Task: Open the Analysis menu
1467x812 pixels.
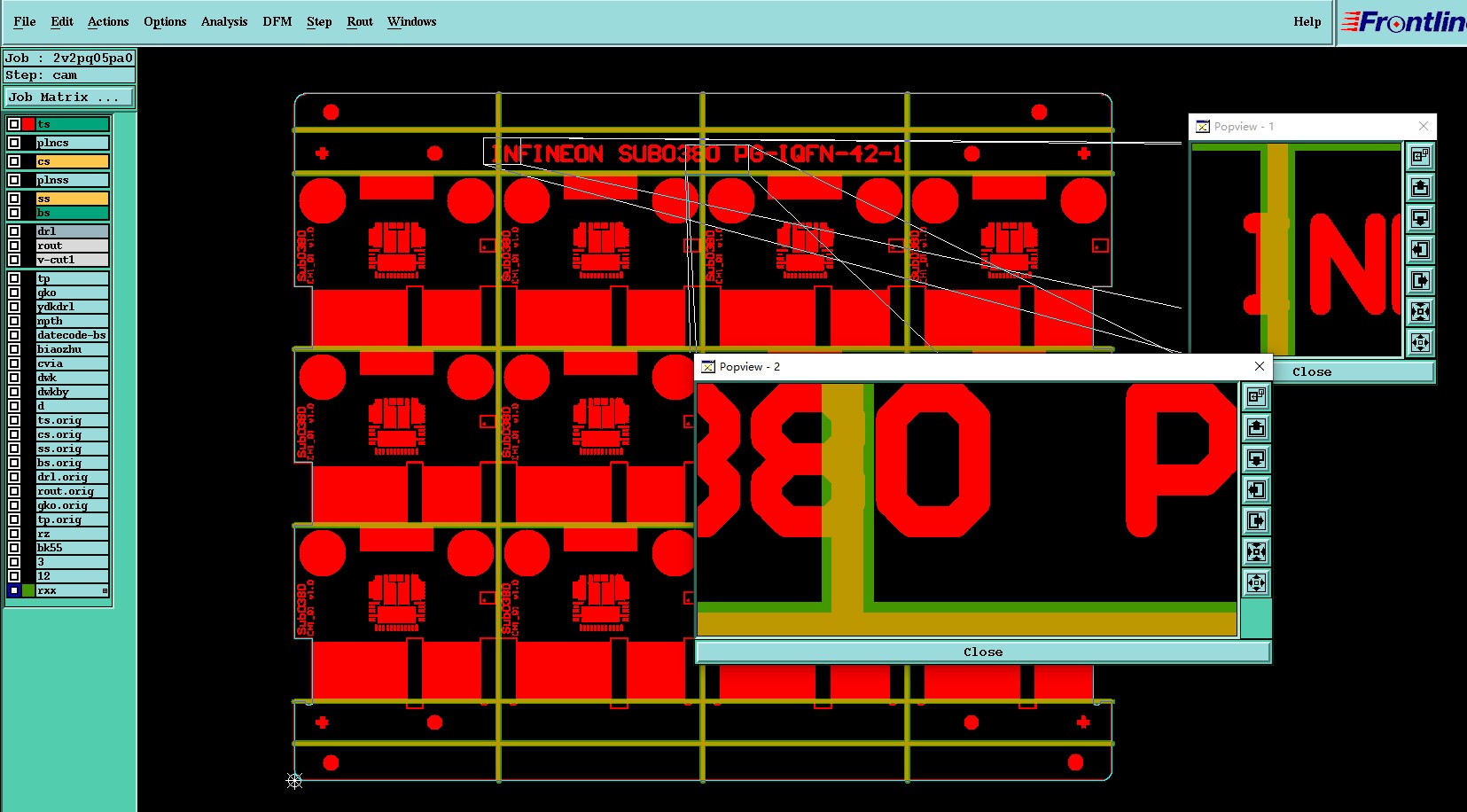Action: 224,21
